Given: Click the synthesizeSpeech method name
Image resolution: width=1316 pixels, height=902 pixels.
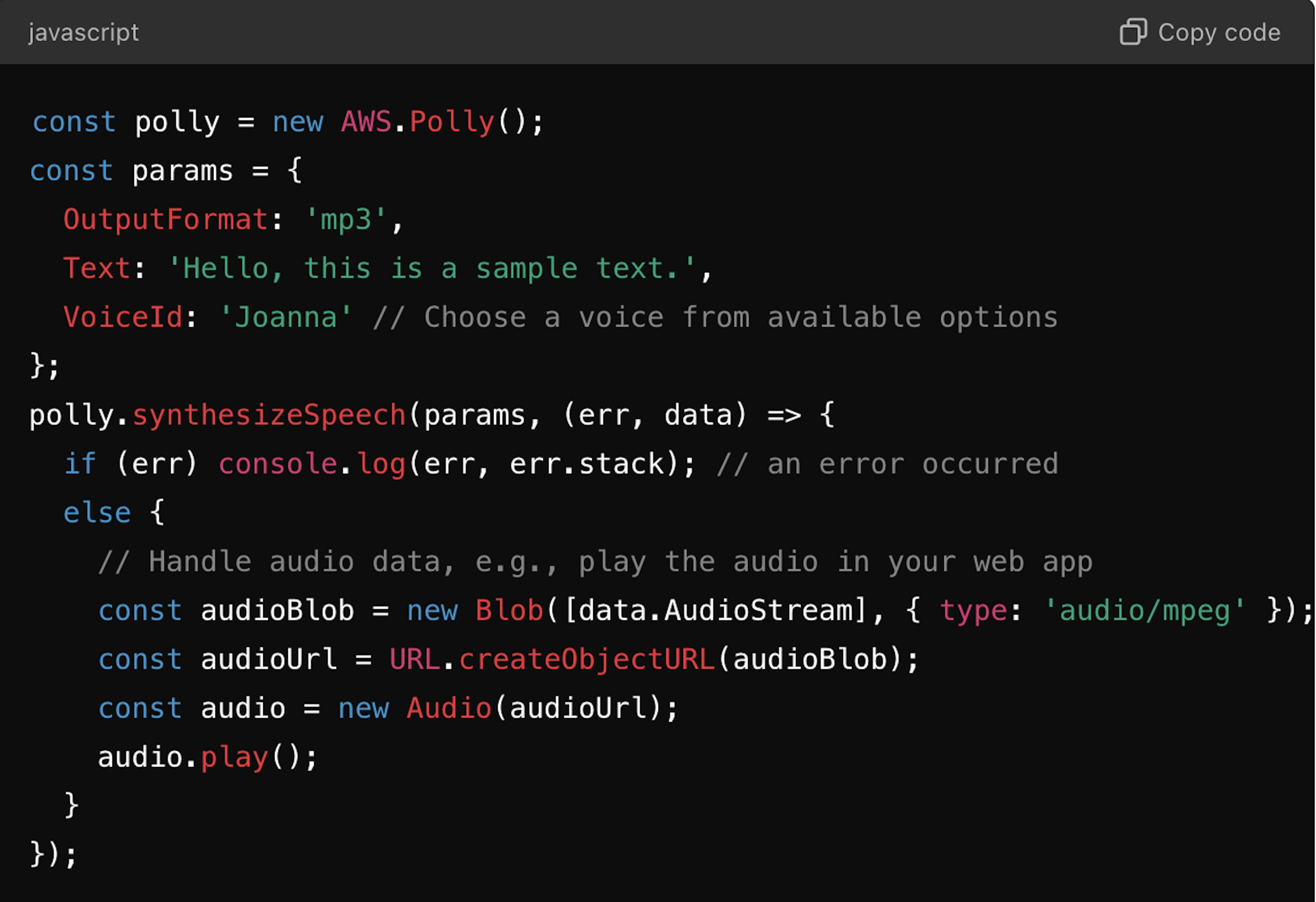Looking at the screenshot, I should (x=269, y=415).
